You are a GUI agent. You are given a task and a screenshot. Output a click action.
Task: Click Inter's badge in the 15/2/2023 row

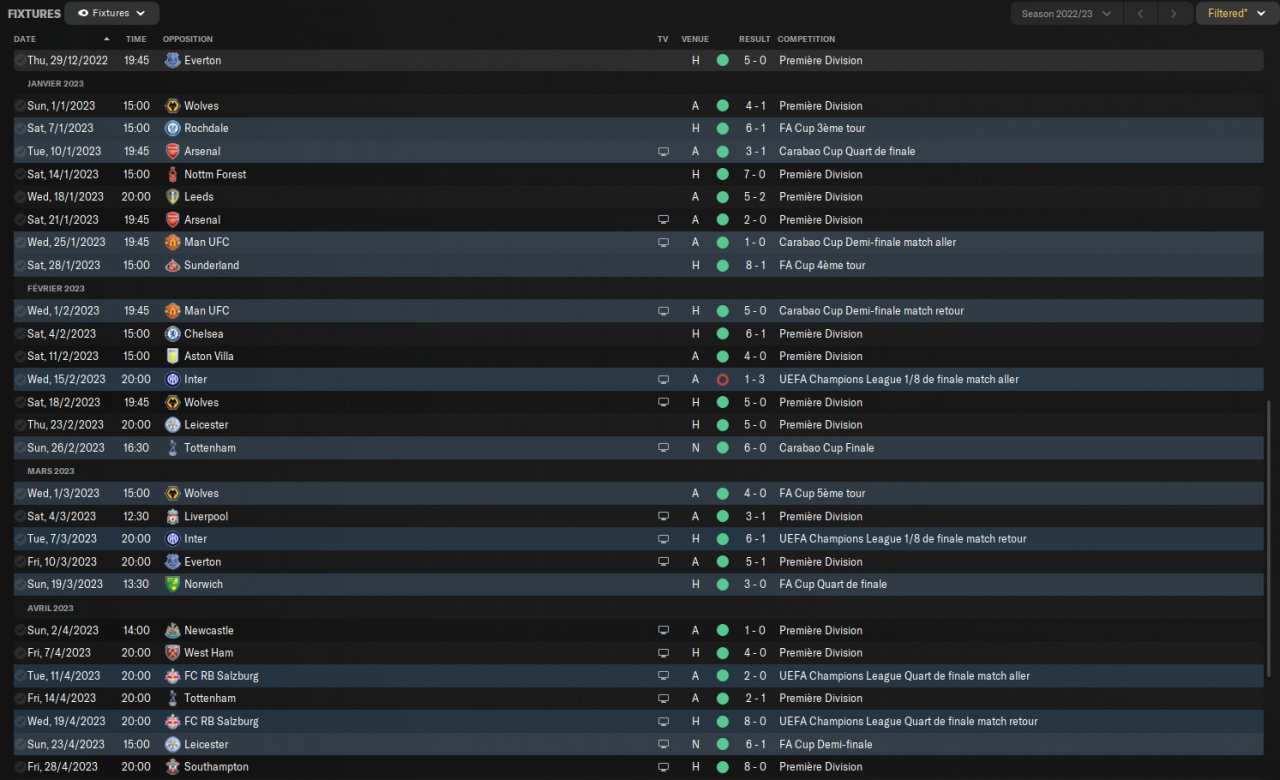coord(172,379)
